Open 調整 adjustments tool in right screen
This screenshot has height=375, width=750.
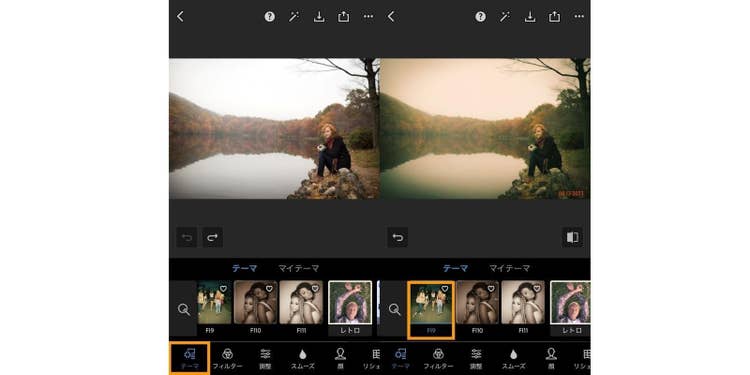(x=476, y=359)
